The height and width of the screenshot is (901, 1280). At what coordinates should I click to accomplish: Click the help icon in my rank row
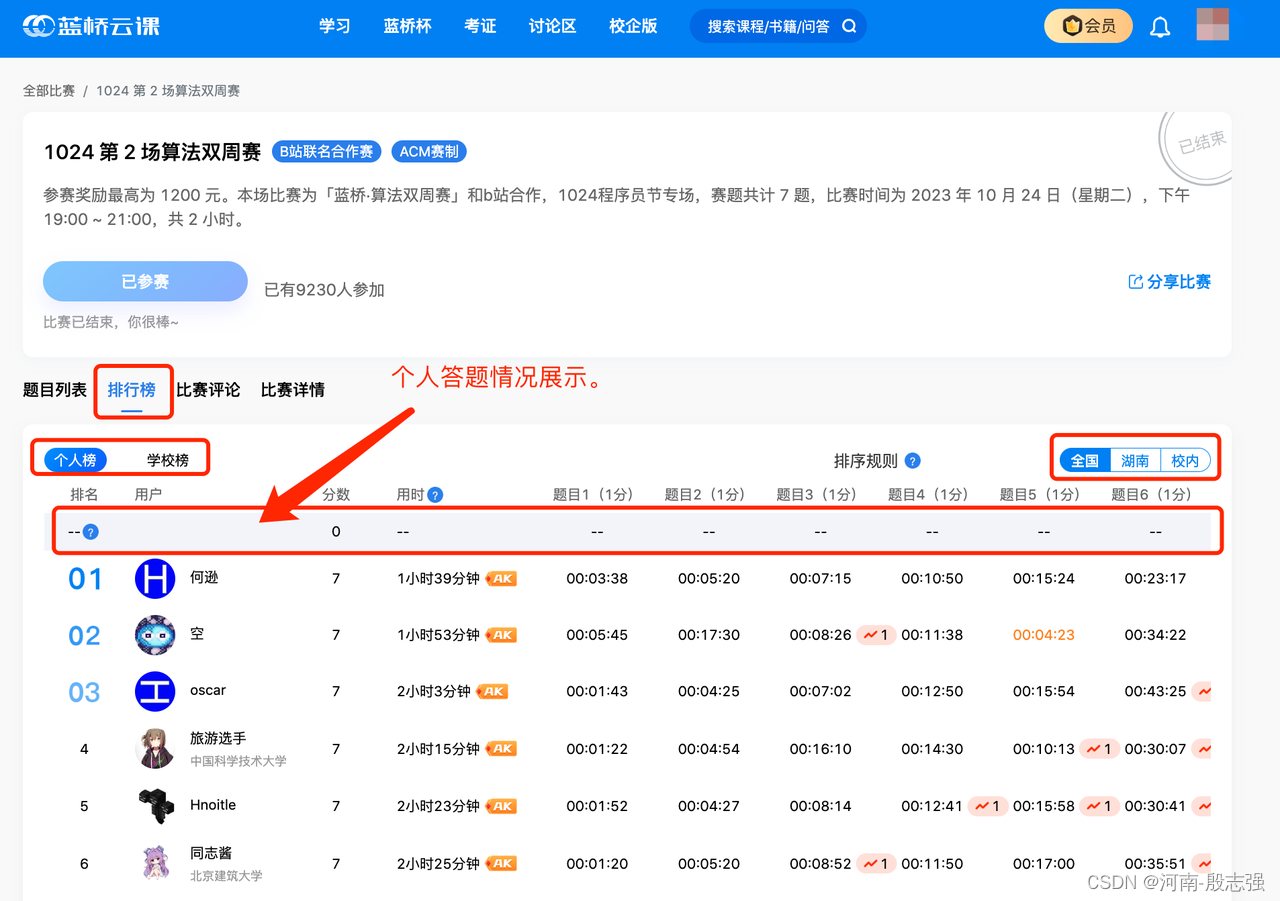(x=90, y=532)
